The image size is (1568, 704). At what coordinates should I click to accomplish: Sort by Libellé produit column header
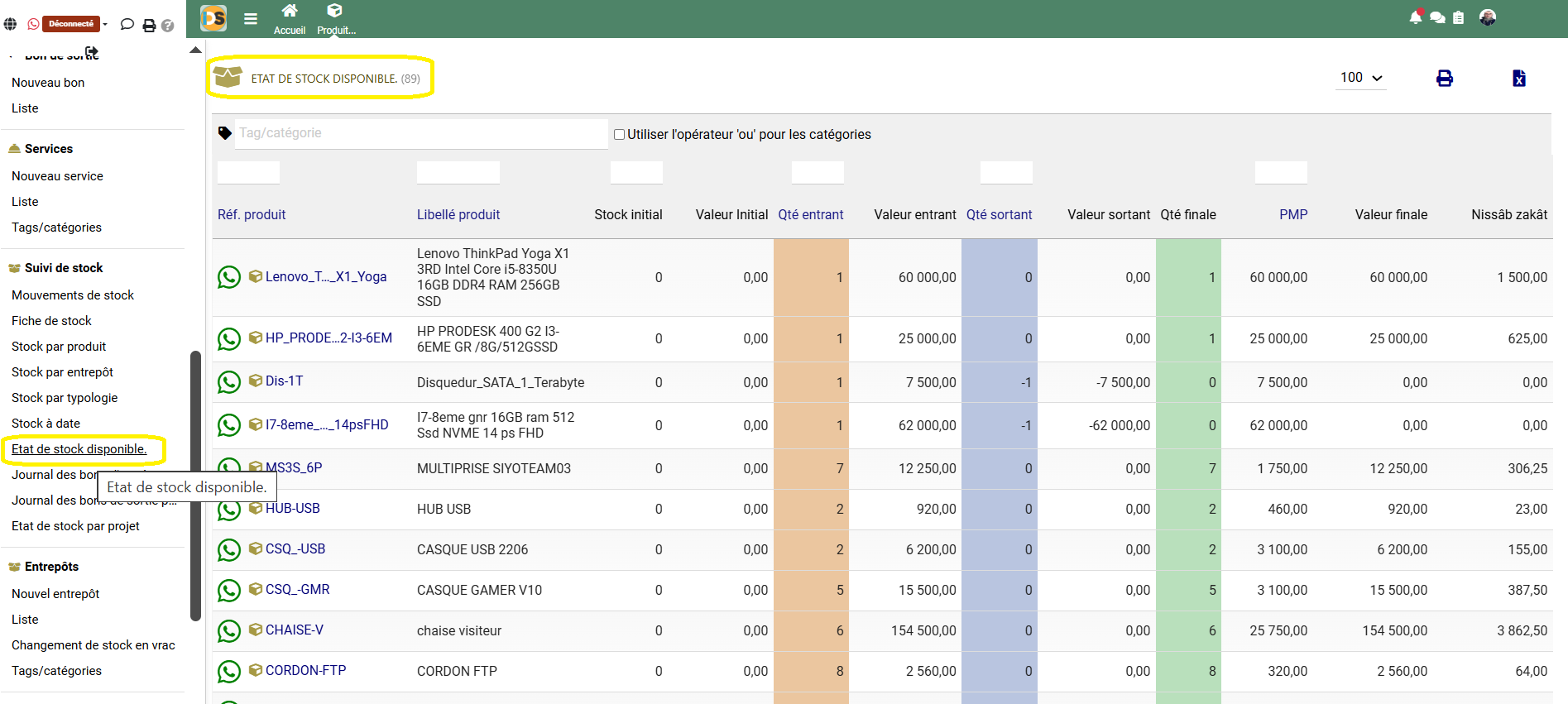[458, 214]
